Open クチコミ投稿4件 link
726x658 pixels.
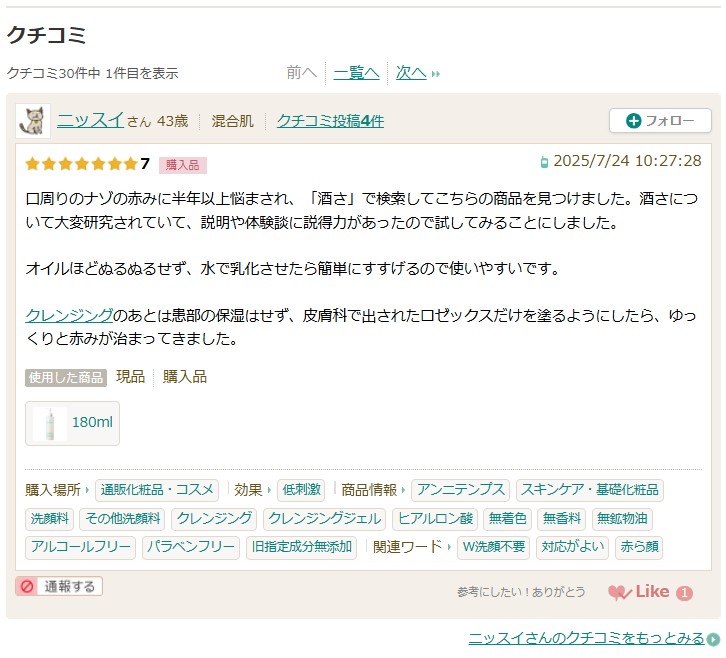[330, 121]
